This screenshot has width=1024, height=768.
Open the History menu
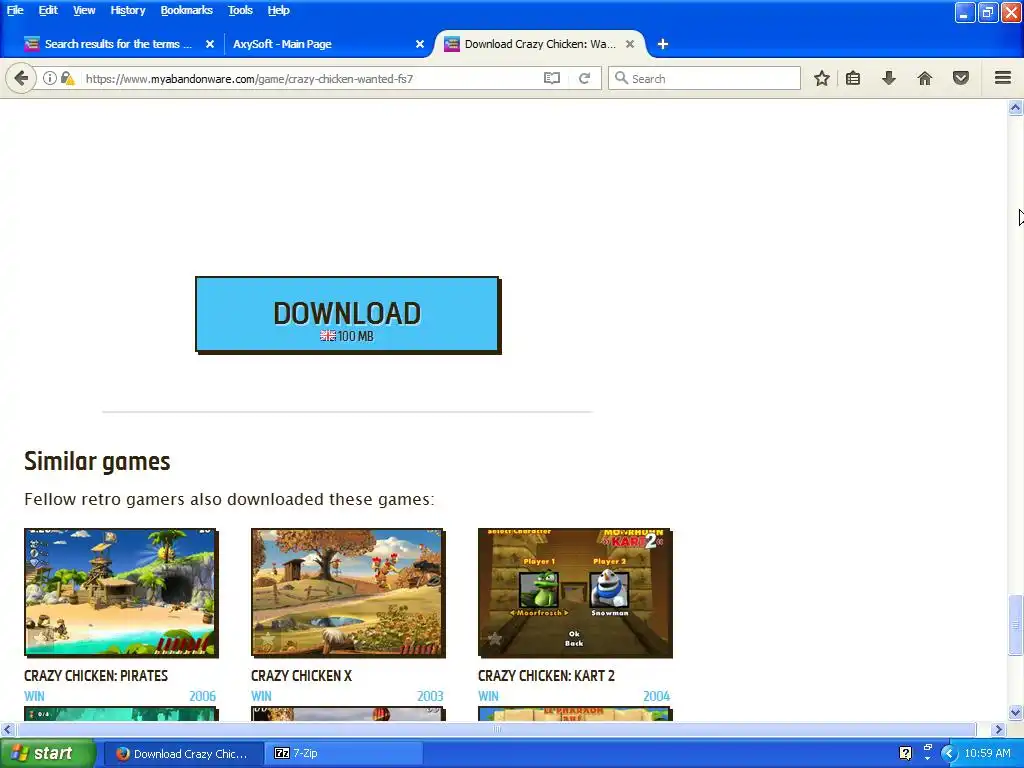tap(127, 10)
